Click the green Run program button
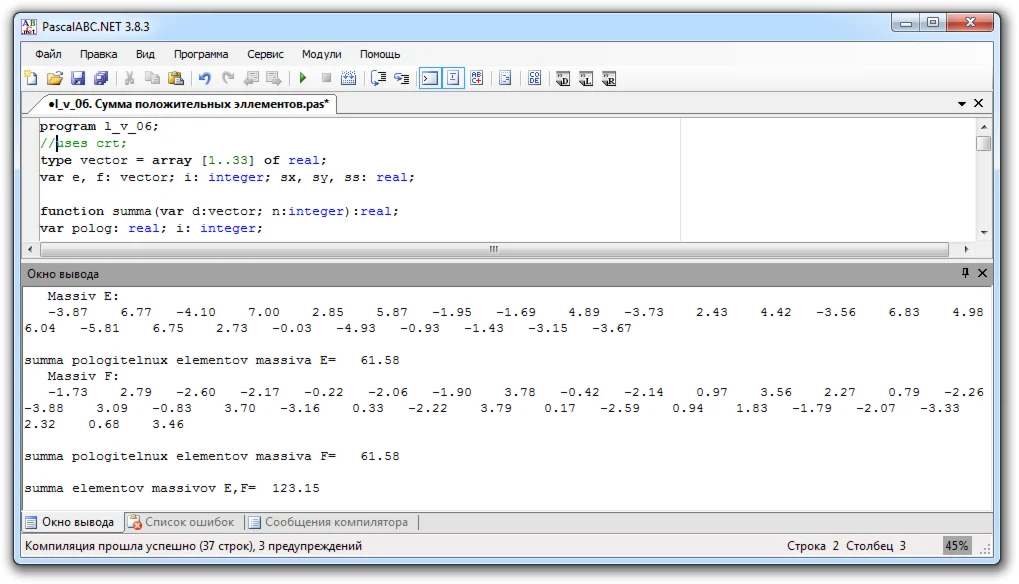This screenshot has width=1019, height=584. click(x=302, y=78)
